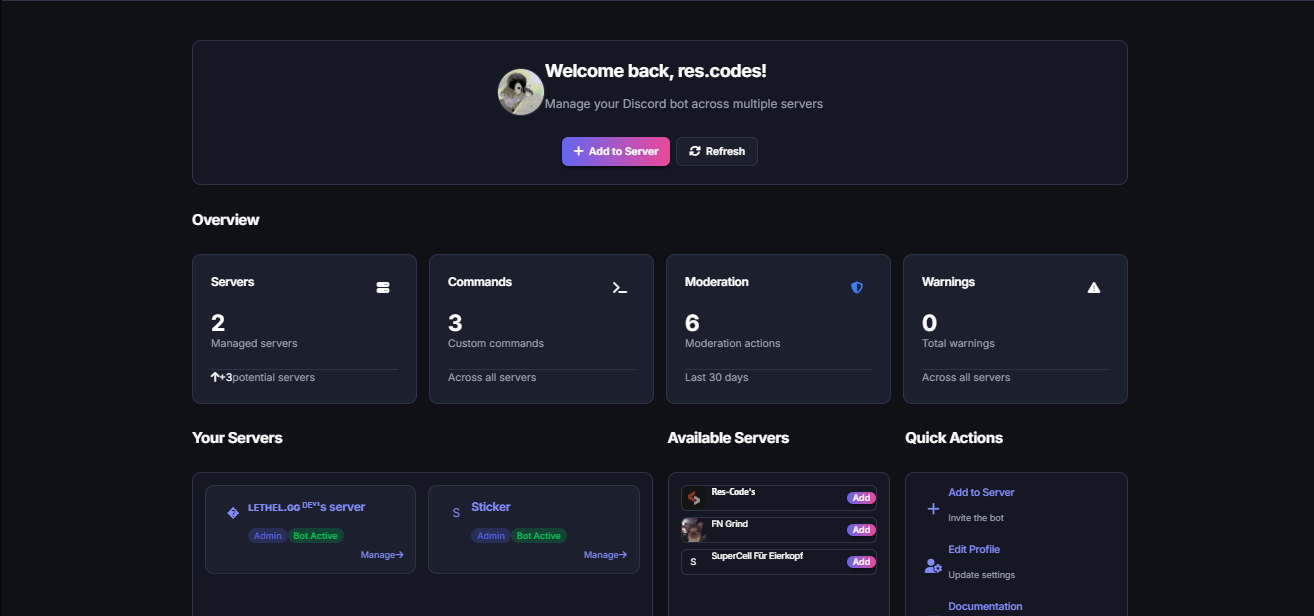The width and height of the screenshot is (1314, 616).
Task: Add the SuperCell Für Eierkopf server
Action: click(x=861, y=561)
